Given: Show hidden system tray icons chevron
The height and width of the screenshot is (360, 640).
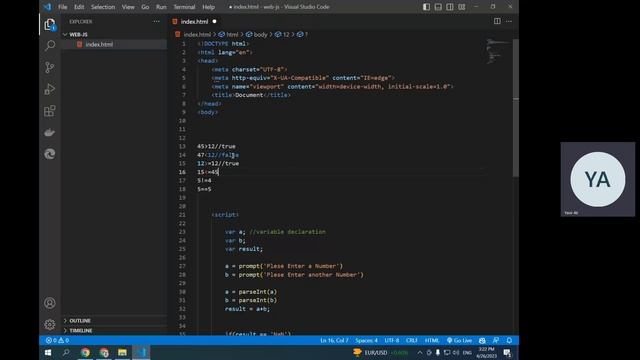Looking at the screenshot, I should click(x=420, y=353).
